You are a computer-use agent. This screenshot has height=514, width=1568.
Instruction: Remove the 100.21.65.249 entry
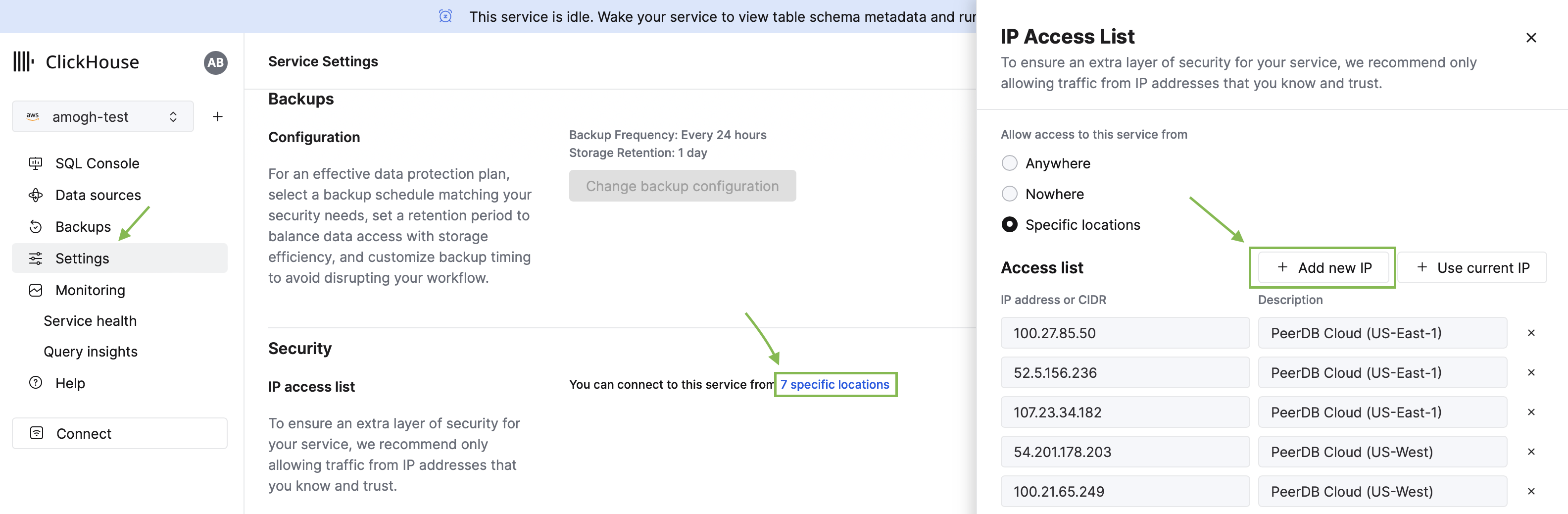point(1531,491)
